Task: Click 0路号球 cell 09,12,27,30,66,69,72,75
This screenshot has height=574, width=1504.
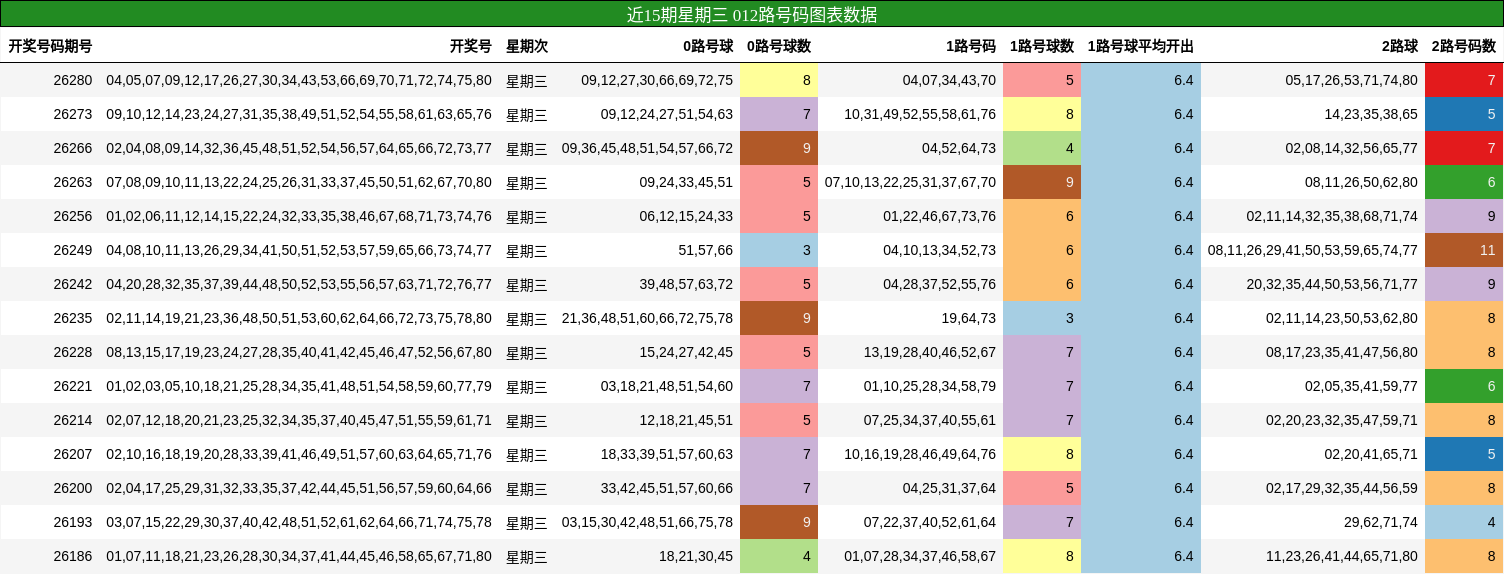Action: tap(657, 80)
